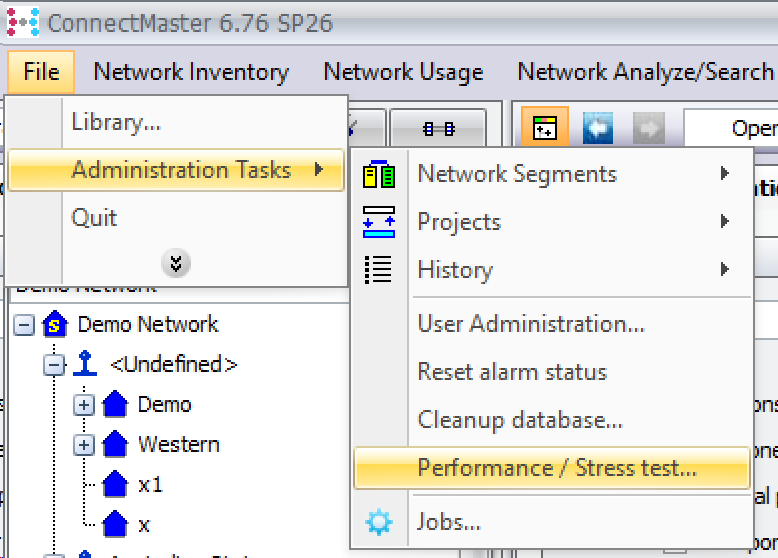
Task: Select History menu entry
Action: (552, 269)
